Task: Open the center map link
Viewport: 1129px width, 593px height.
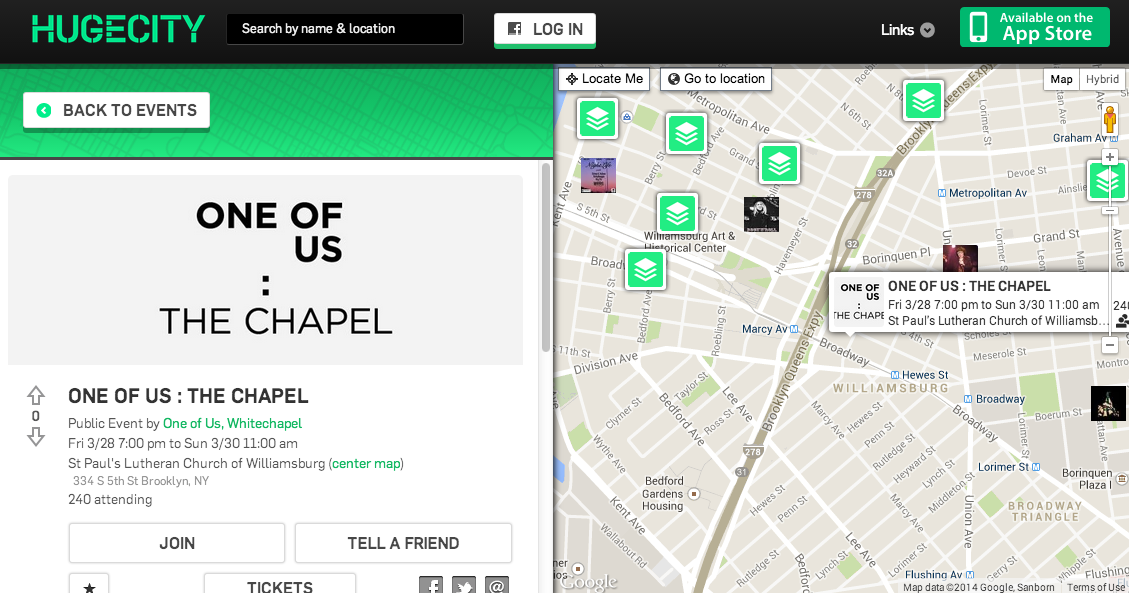Action: (x=366, y=463)
